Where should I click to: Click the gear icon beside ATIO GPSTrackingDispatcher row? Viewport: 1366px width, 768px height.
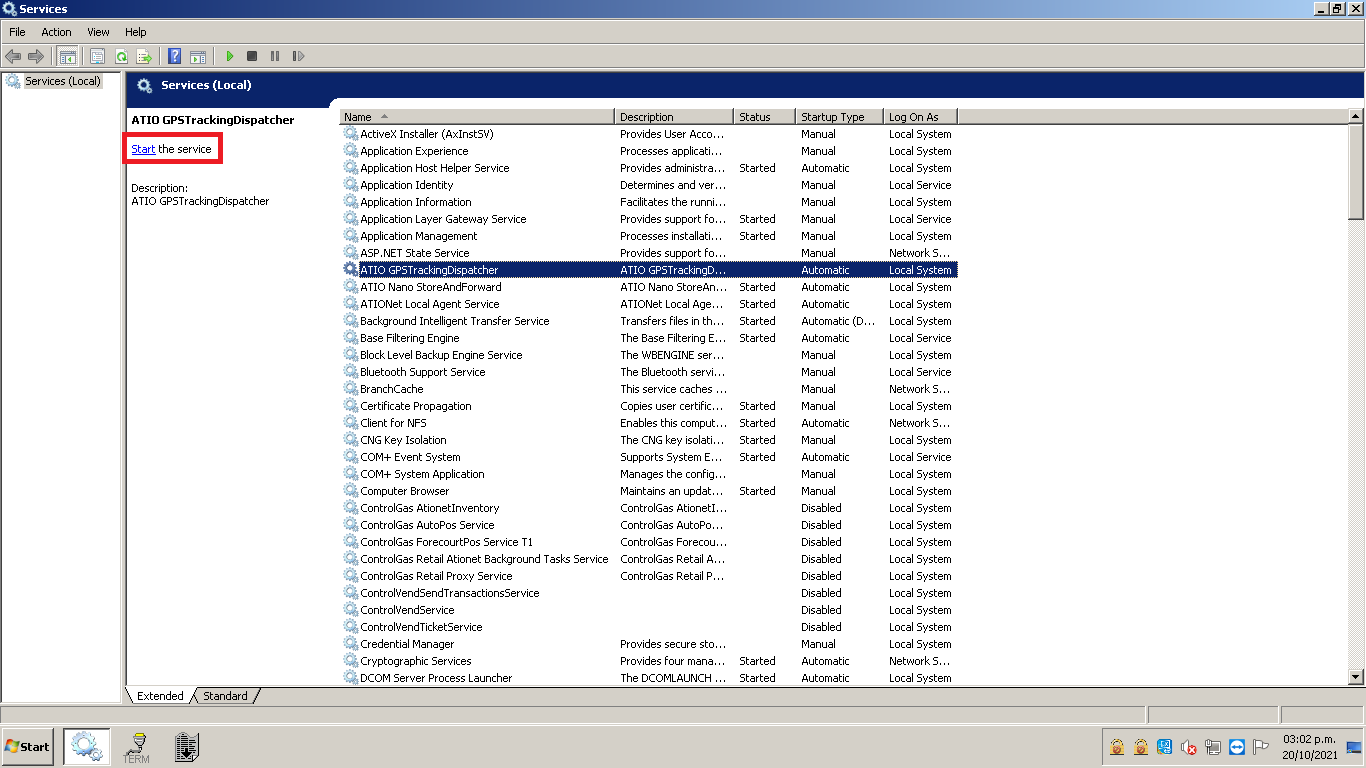click(x=351, y=270)
